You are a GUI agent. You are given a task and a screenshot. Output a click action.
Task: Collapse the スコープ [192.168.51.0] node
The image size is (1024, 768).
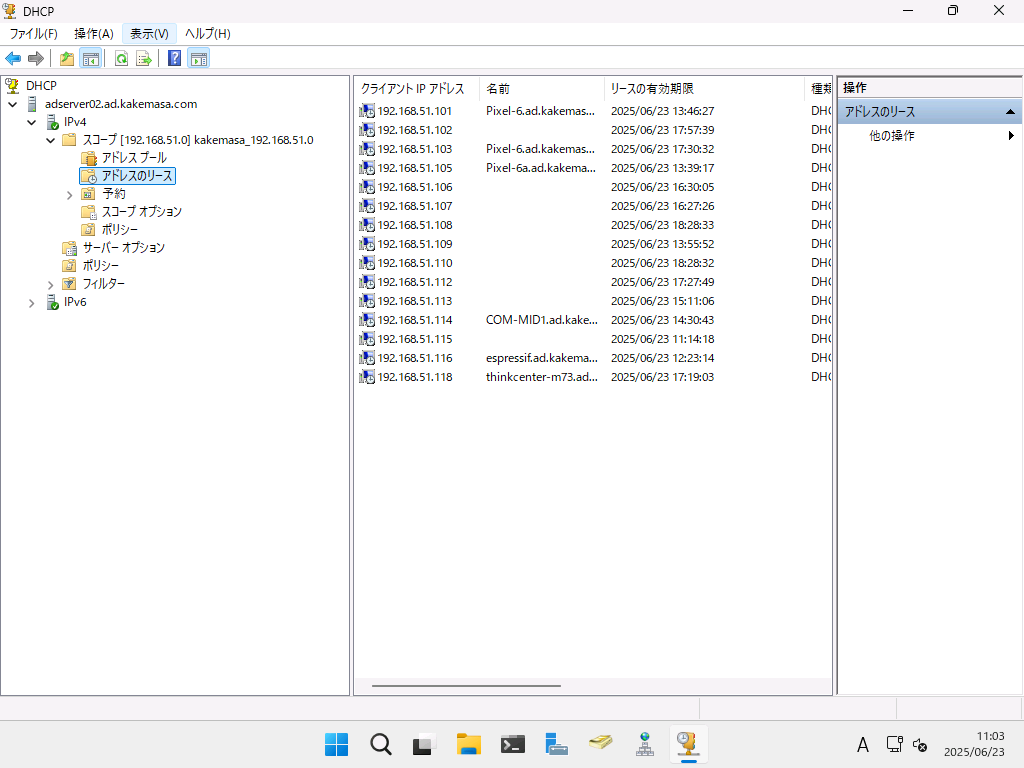(x=51, y=140)
